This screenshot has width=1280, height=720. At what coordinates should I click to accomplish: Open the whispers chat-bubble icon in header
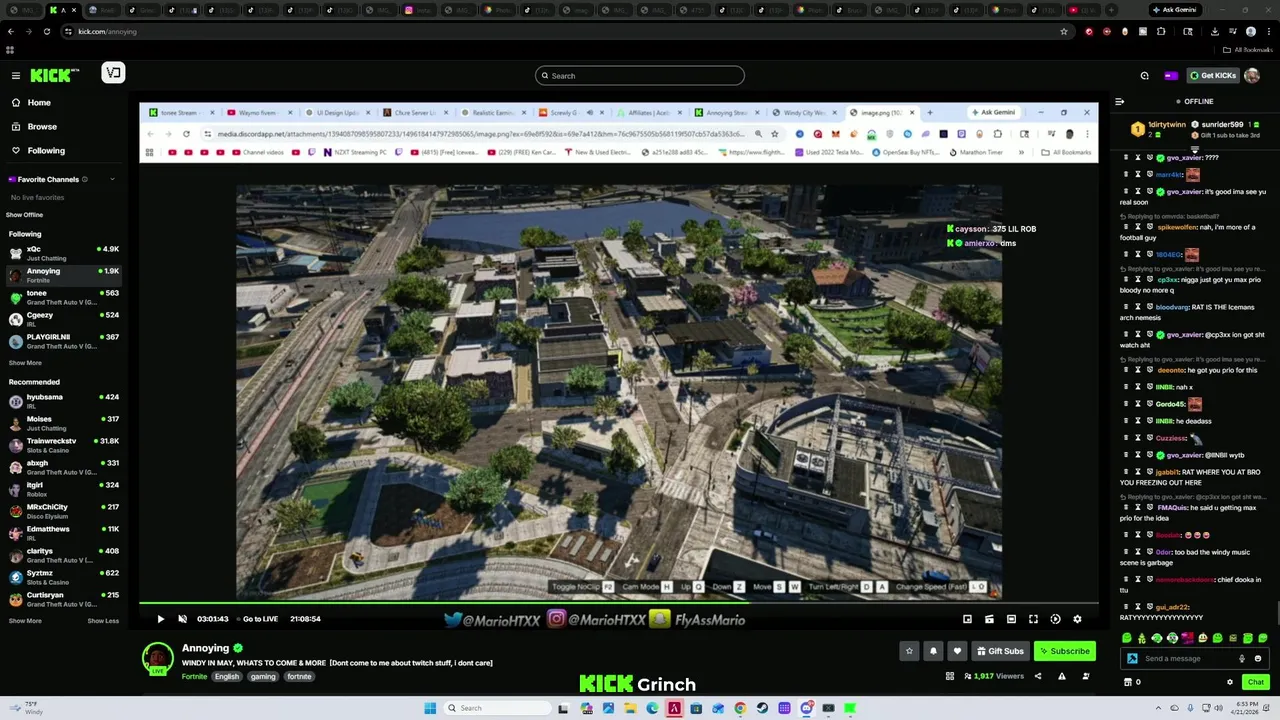1145,76
